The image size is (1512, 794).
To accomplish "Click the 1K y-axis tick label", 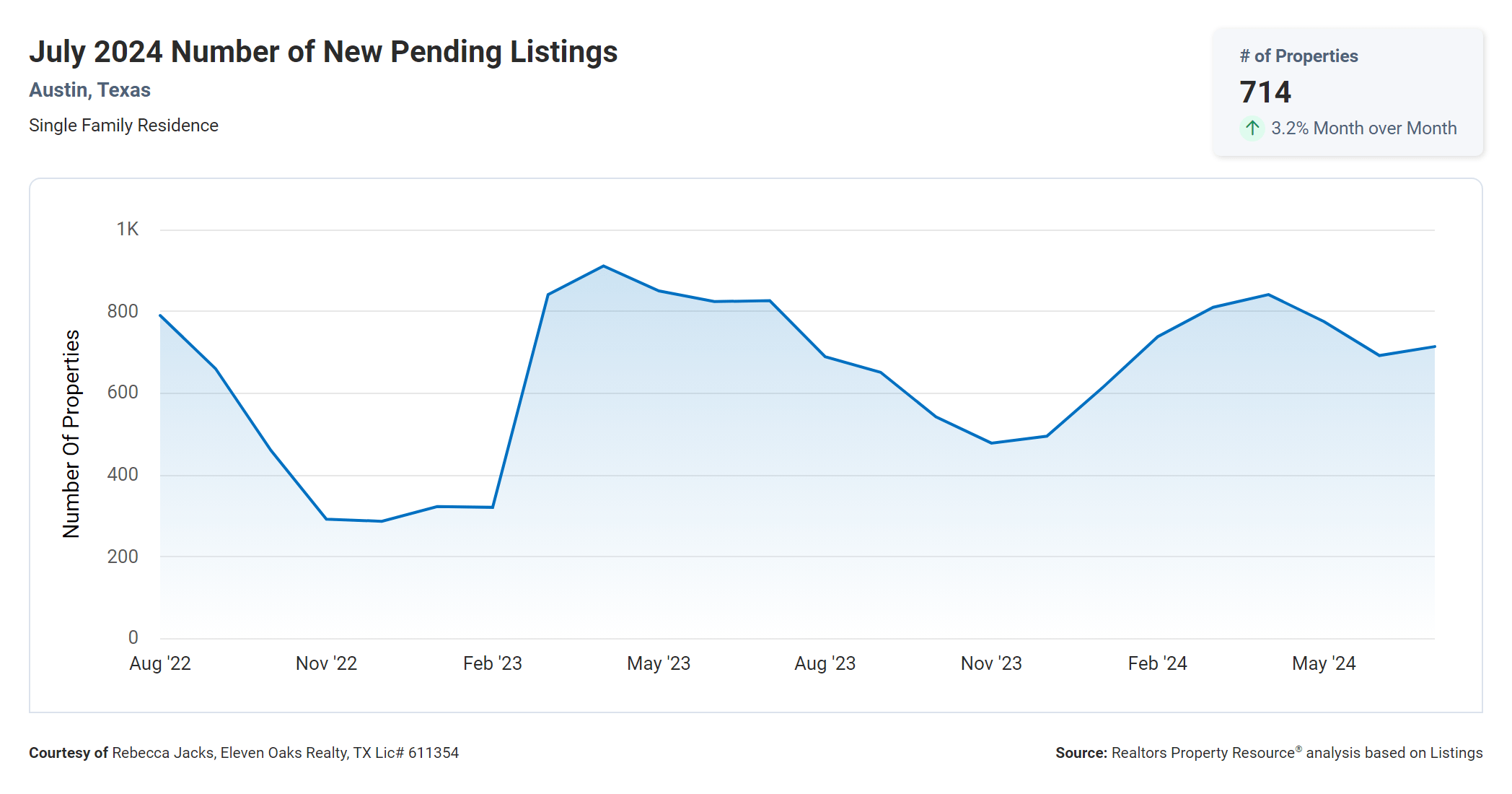I will (128, 230).
